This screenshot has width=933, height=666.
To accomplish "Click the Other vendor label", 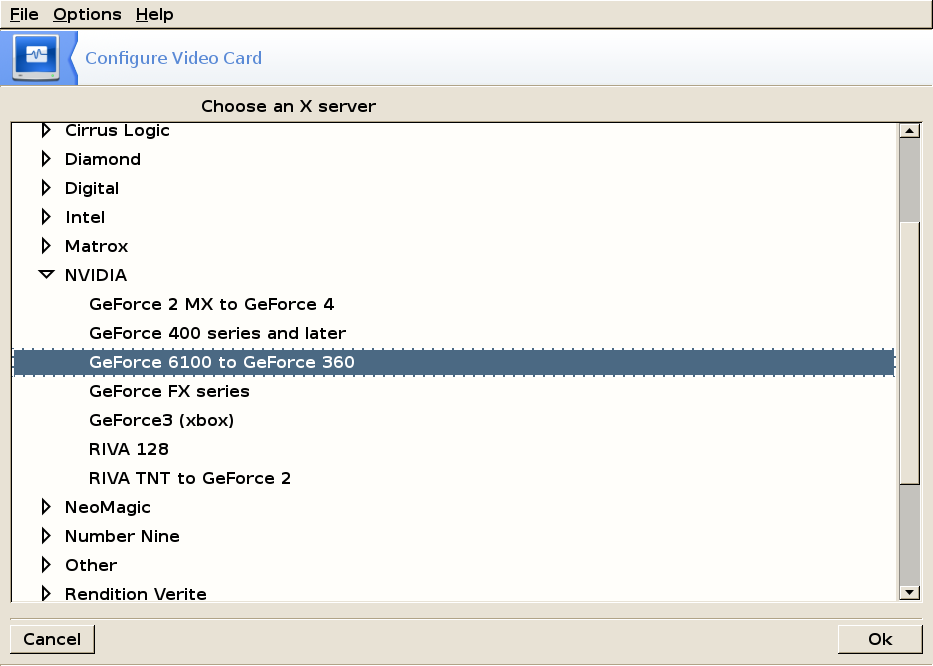I will coord(90,565).
